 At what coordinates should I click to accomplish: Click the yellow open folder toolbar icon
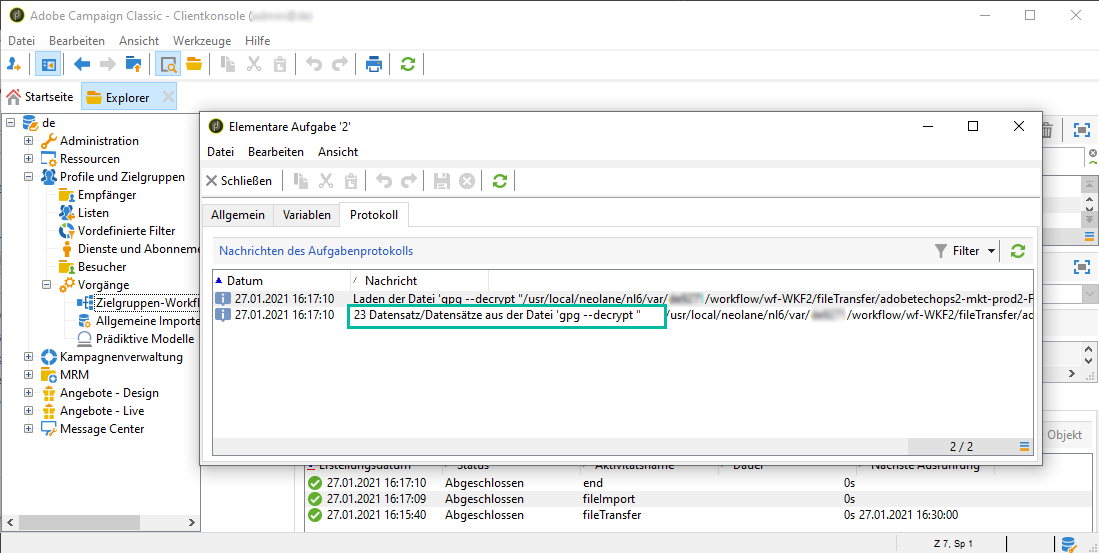pyautogui.click(x=194, y=64)
